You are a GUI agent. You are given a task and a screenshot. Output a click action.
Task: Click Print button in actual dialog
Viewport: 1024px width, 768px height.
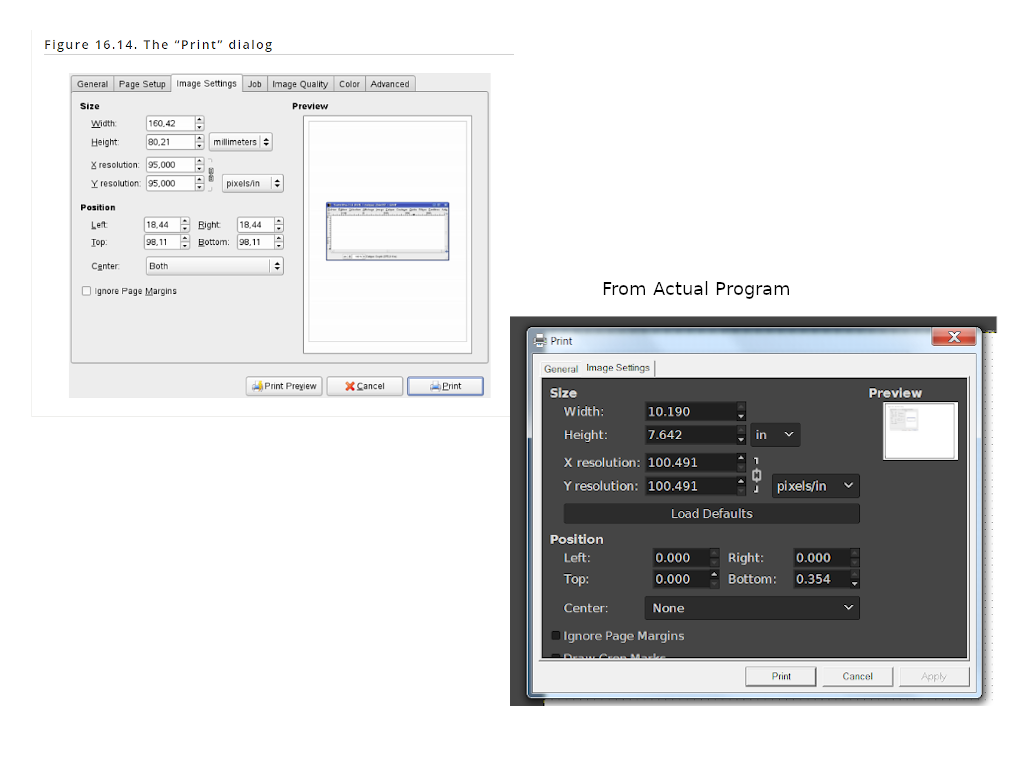pyautogui.click(x=780, y=677)
